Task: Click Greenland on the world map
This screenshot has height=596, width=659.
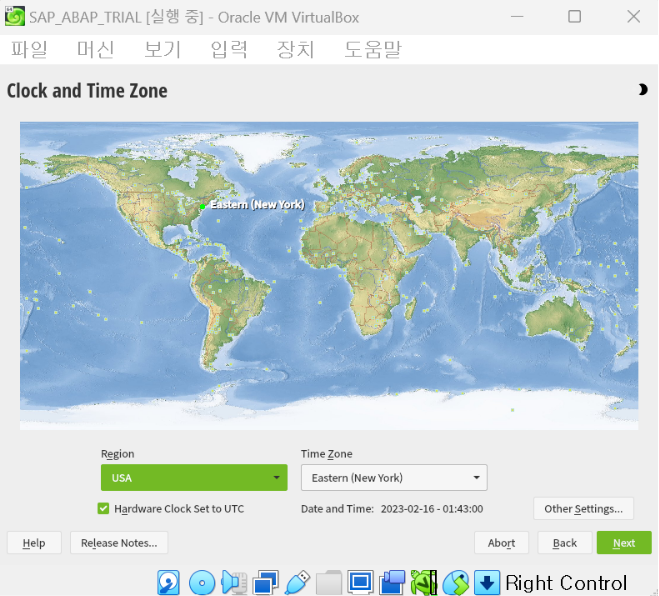Action: (256, 151)
